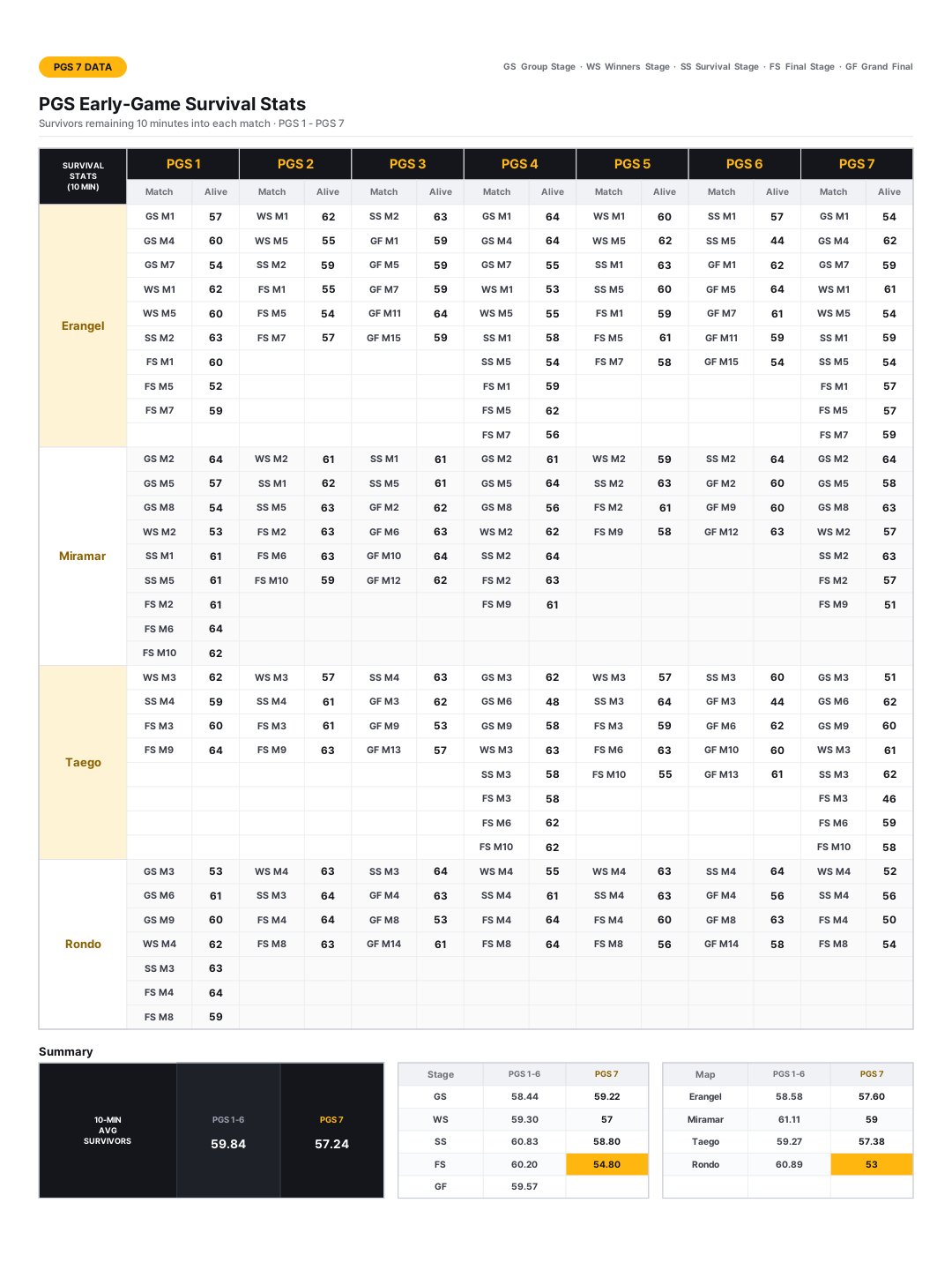Image resolution: width=952 pixels, height=1270 pixels.
Task: Click the Taego map label in the main table
Action: point(83,762)
